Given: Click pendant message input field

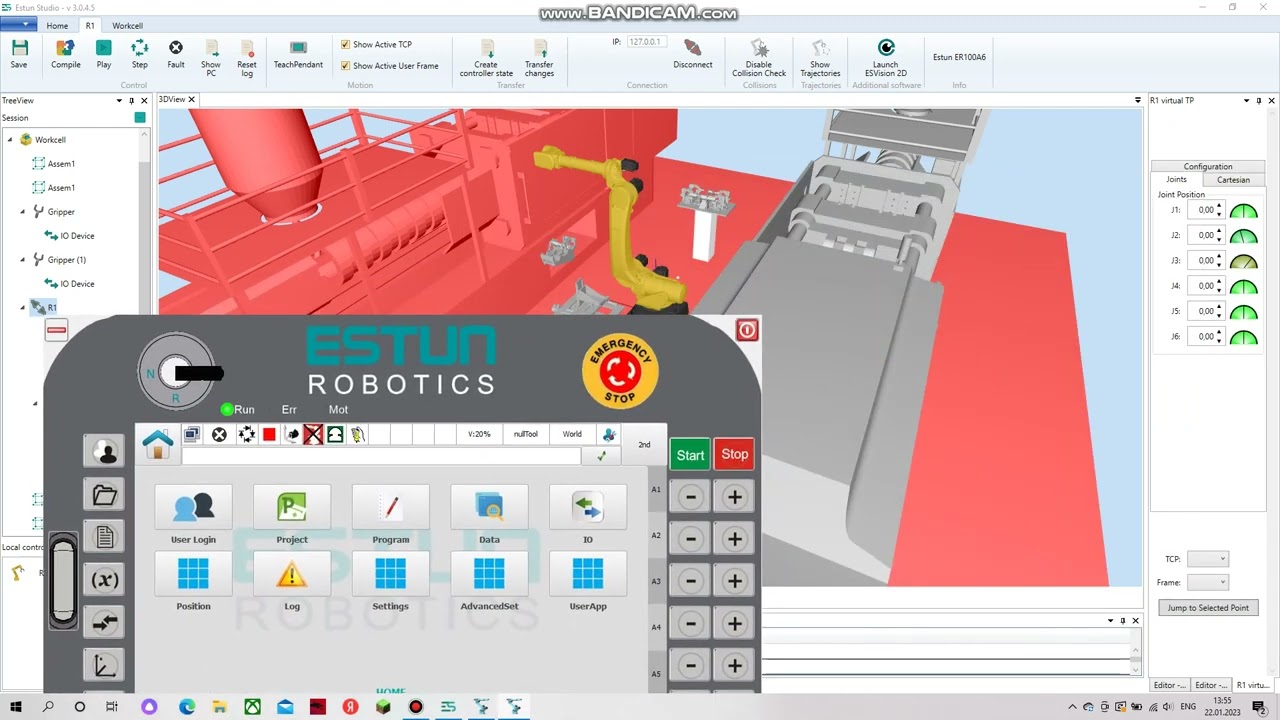Looking at the screenshot, I should 381,456.
